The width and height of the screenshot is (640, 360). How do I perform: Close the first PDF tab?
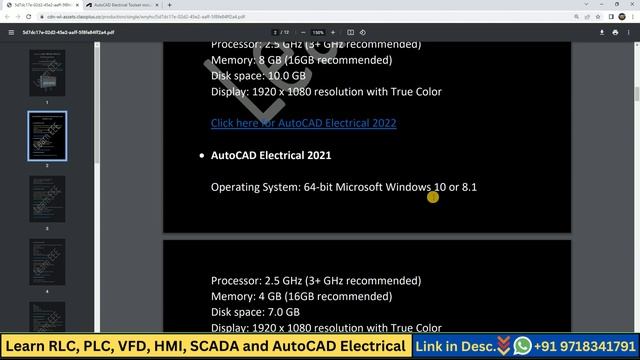(77, 5)
